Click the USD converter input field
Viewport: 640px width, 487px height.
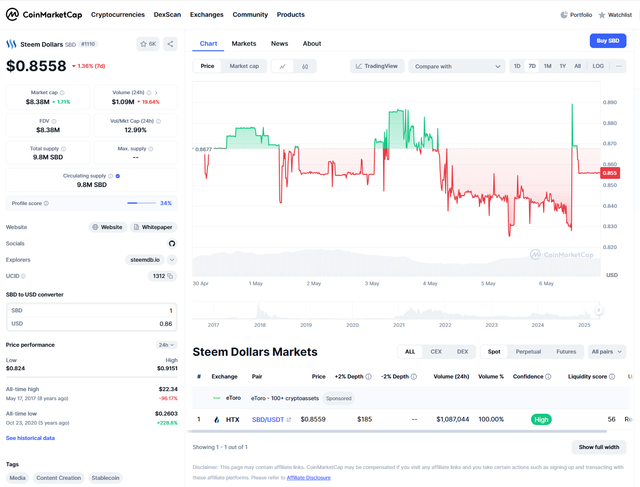coord(92,324)
